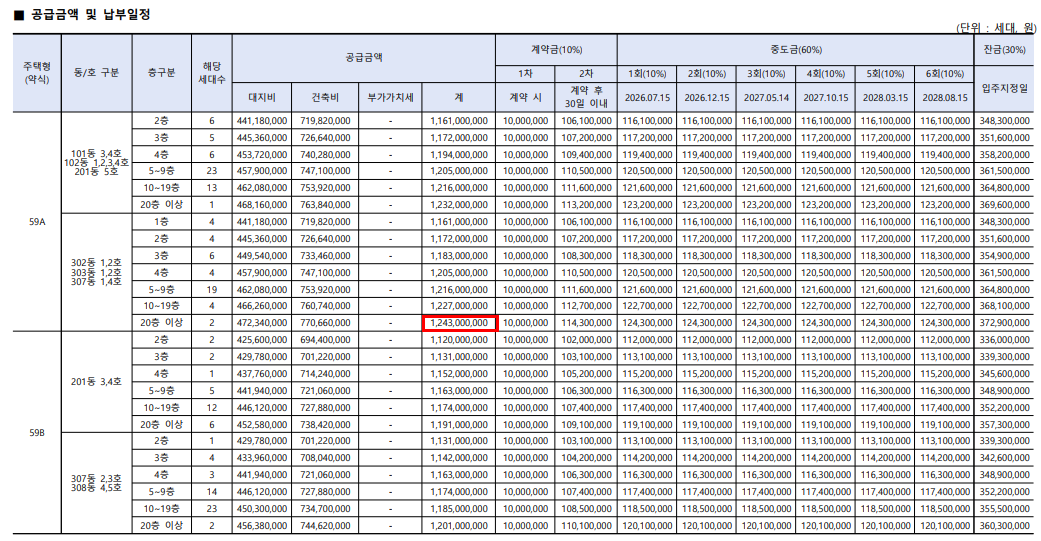Click the balance '336,000,000' cell

(1004, 340)
